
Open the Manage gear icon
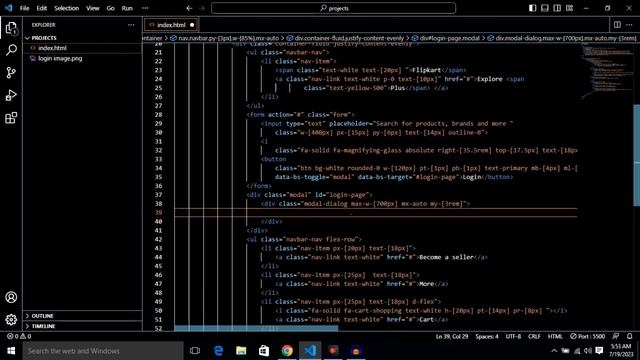(11, 319)
